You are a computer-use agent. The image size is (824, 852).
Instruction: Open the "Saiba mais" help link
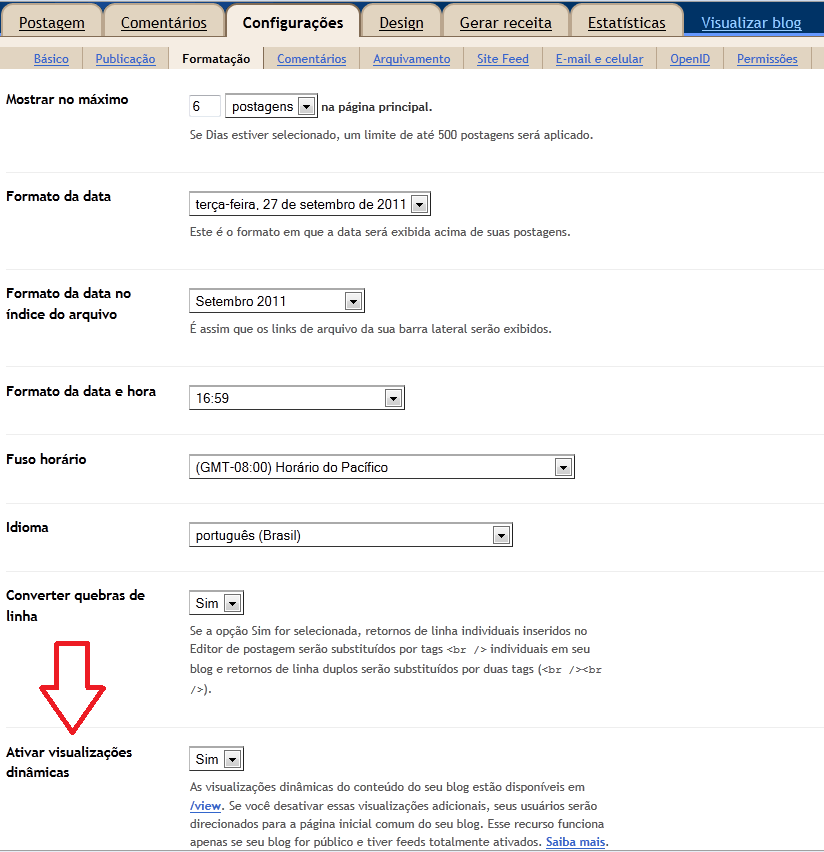coord(575,842)
